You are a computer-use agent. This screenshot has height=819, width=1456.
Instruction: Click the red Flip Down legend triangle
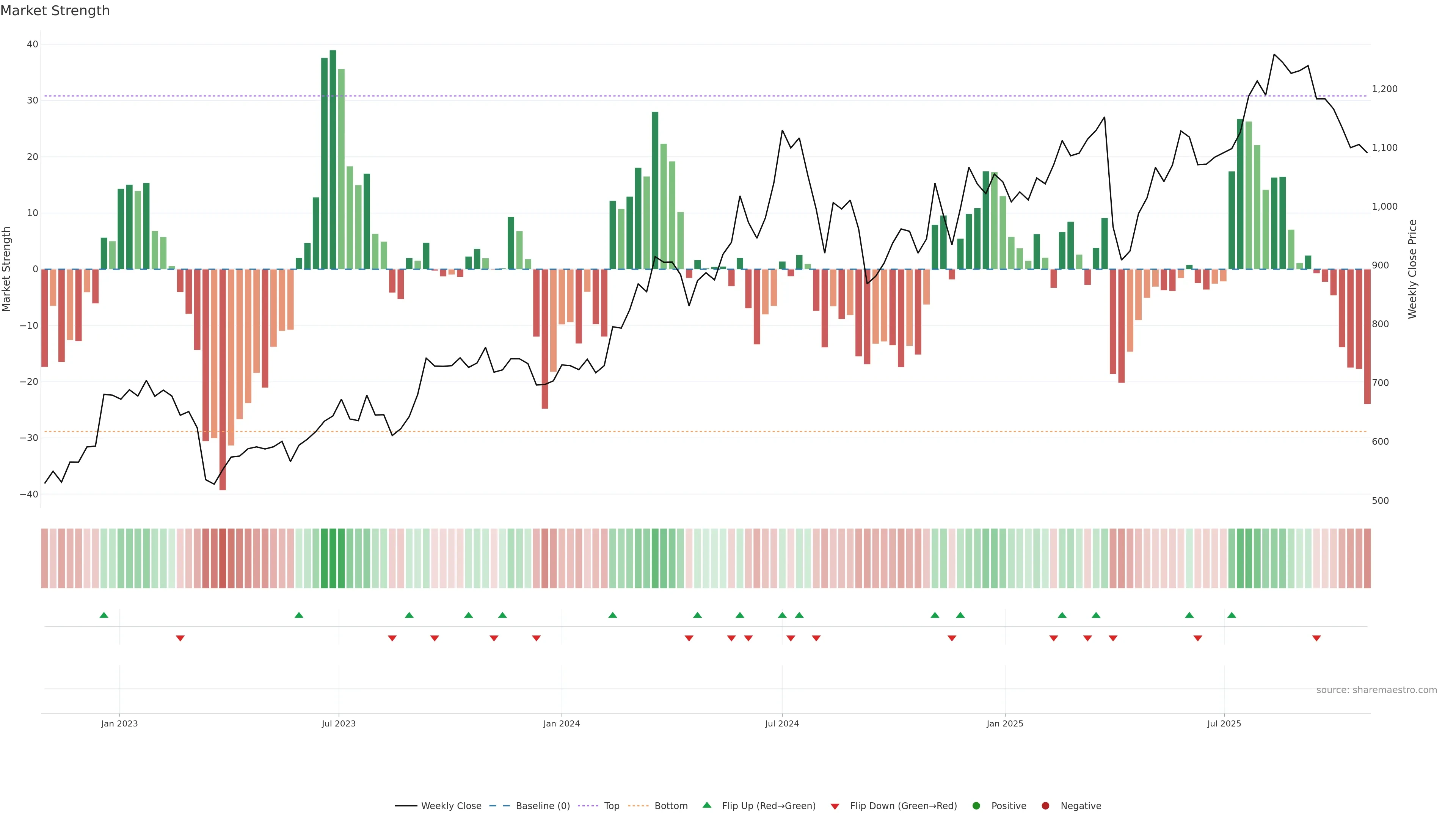tap(835, 806)
